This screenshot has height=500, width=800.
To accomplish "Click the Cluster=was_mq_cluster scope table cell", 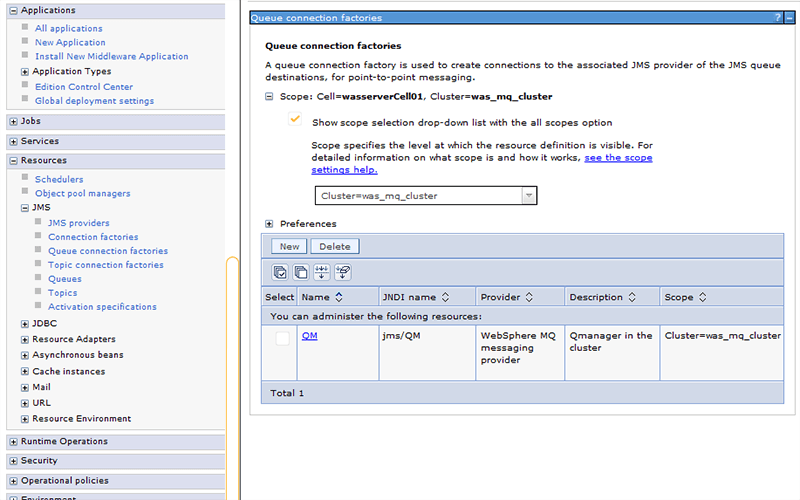I will pyautogui.click(x=722, y=353).
